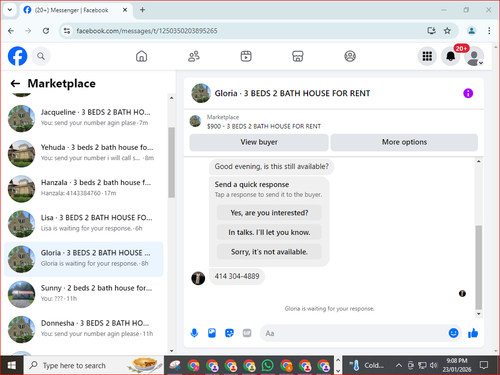The height and width of the screenshot is (375, 500).
Task: Click install app icon in address bar
Action: click(432, 31)
